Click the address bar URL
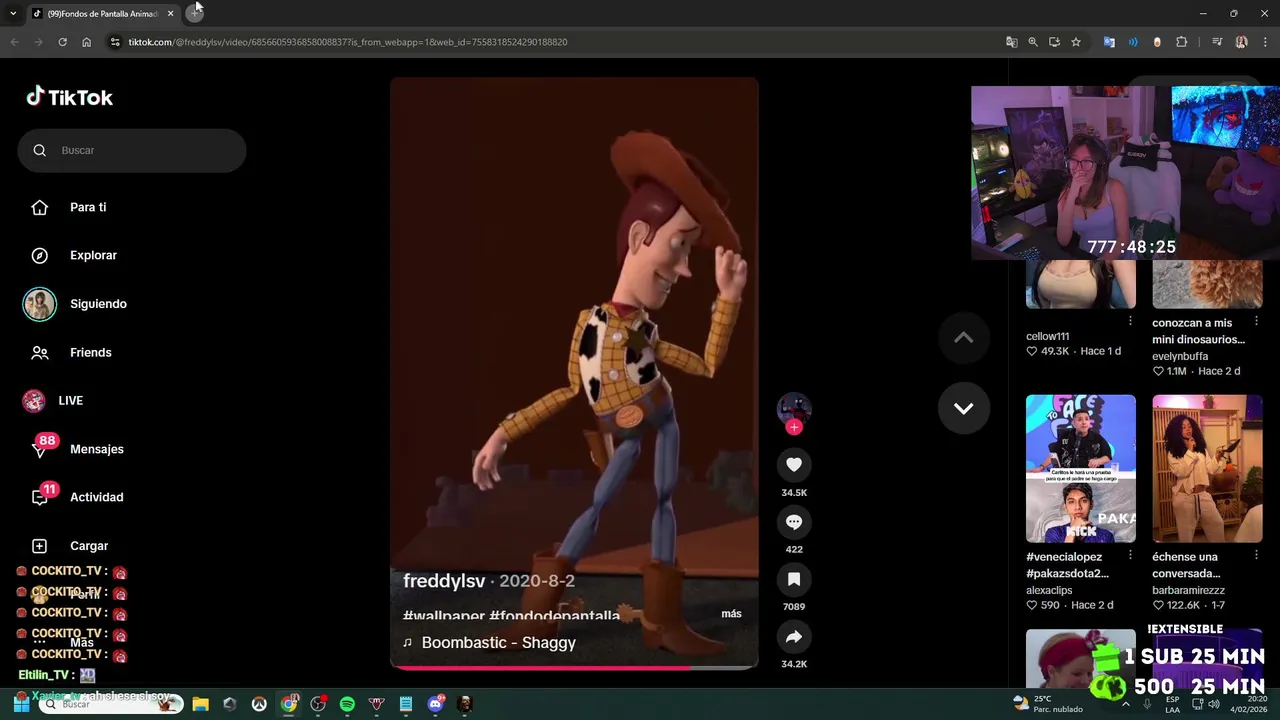Screen dimensions: 1280x720 point(348,42)
